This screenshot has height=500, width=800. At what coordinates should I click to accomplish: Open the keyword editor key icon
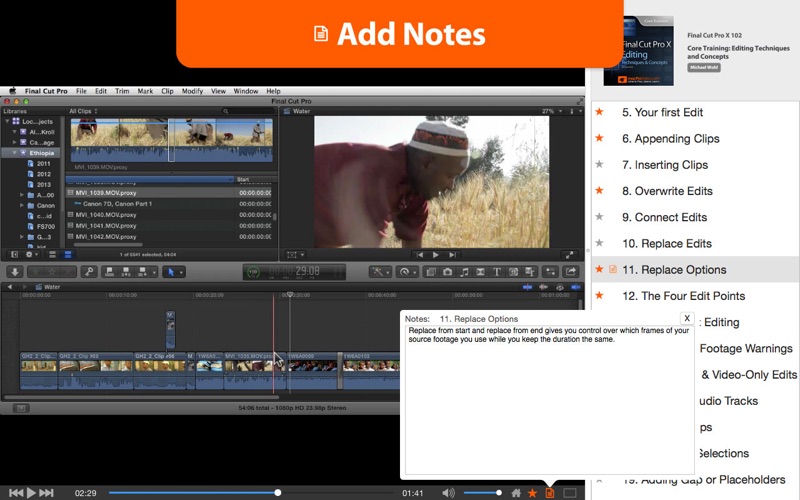(89, 272)
